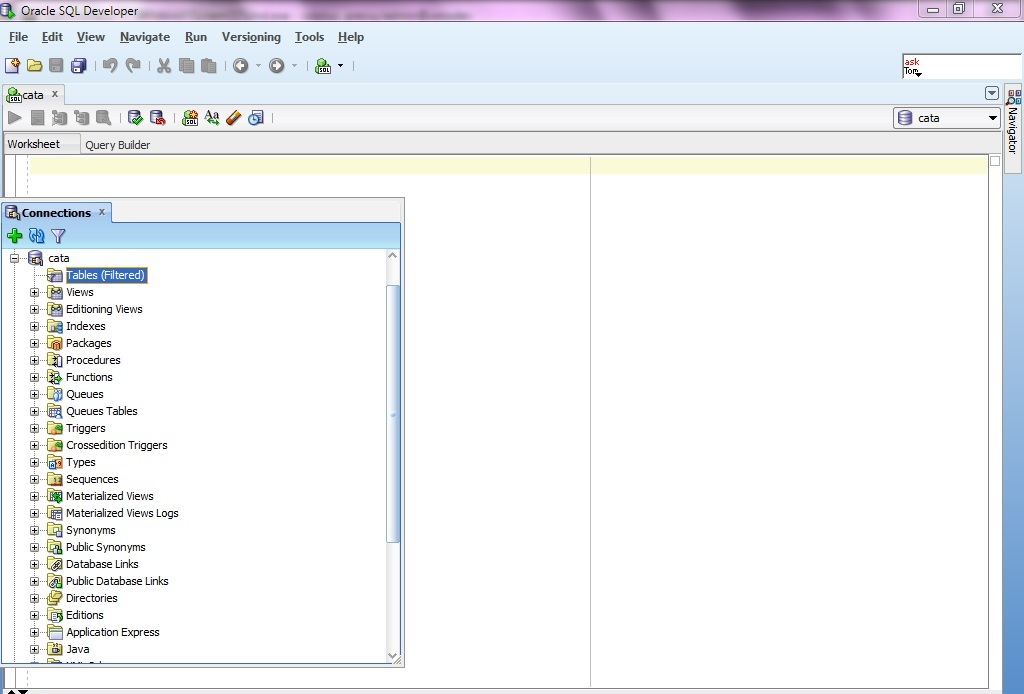Click the Filter funnel icon in Connections
Screen dimensions: 1024x694
tap(58, 236)
